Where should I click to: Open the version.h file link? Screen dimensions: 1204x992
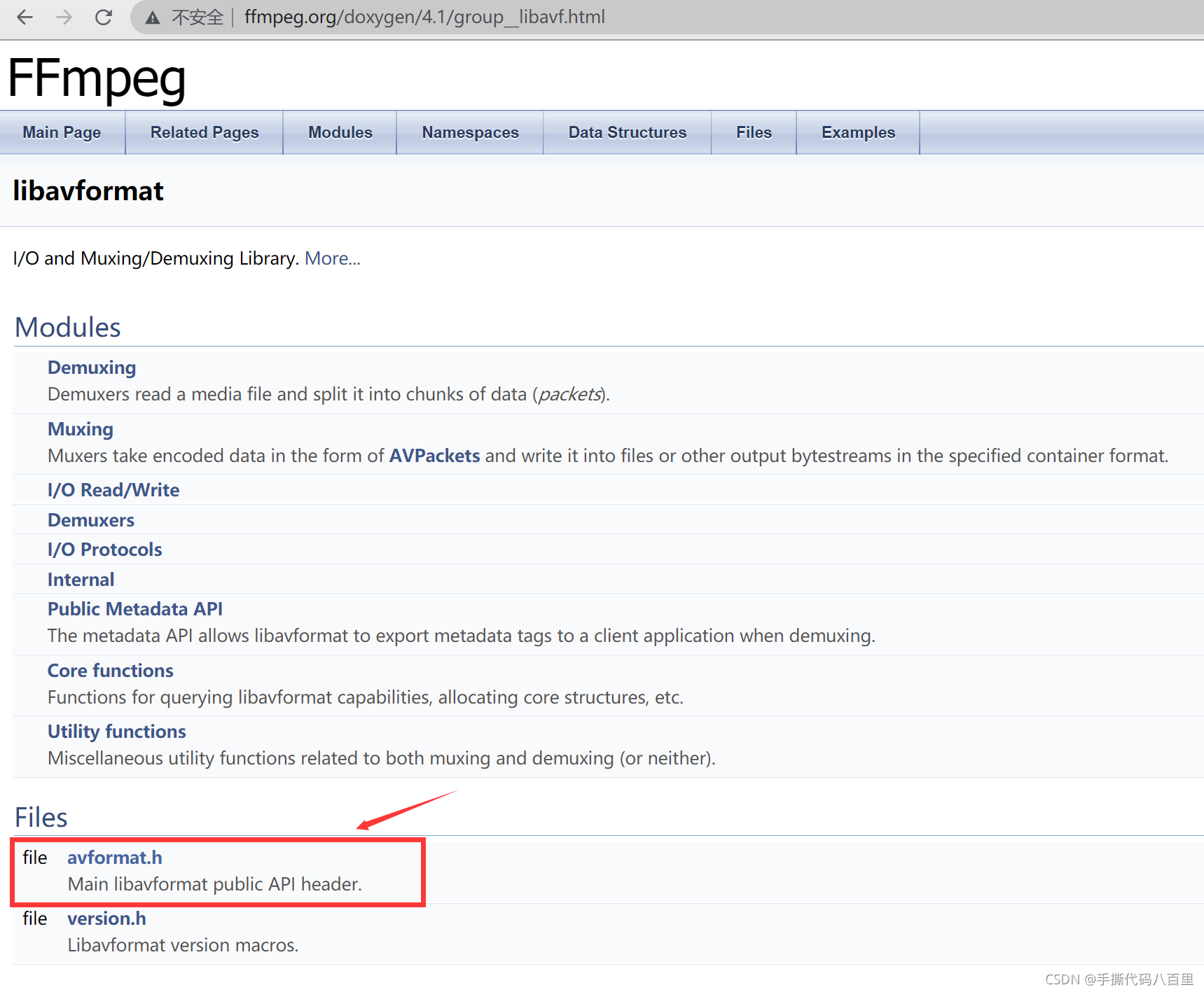click(106, 918)
